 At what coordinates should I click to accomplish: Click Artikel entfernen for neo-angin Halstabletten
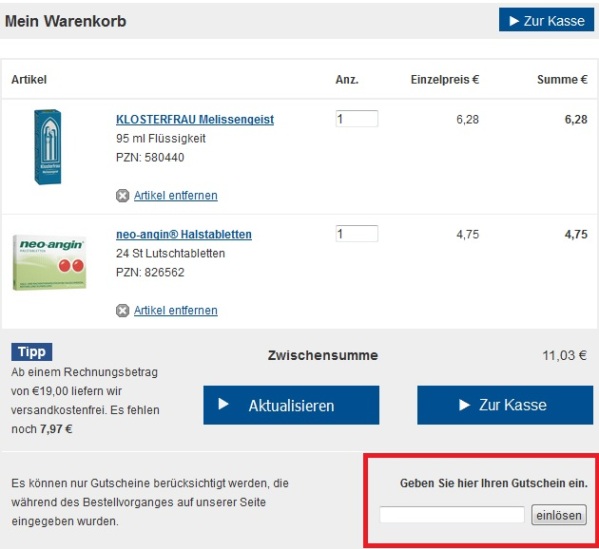[x=176, y=311]
